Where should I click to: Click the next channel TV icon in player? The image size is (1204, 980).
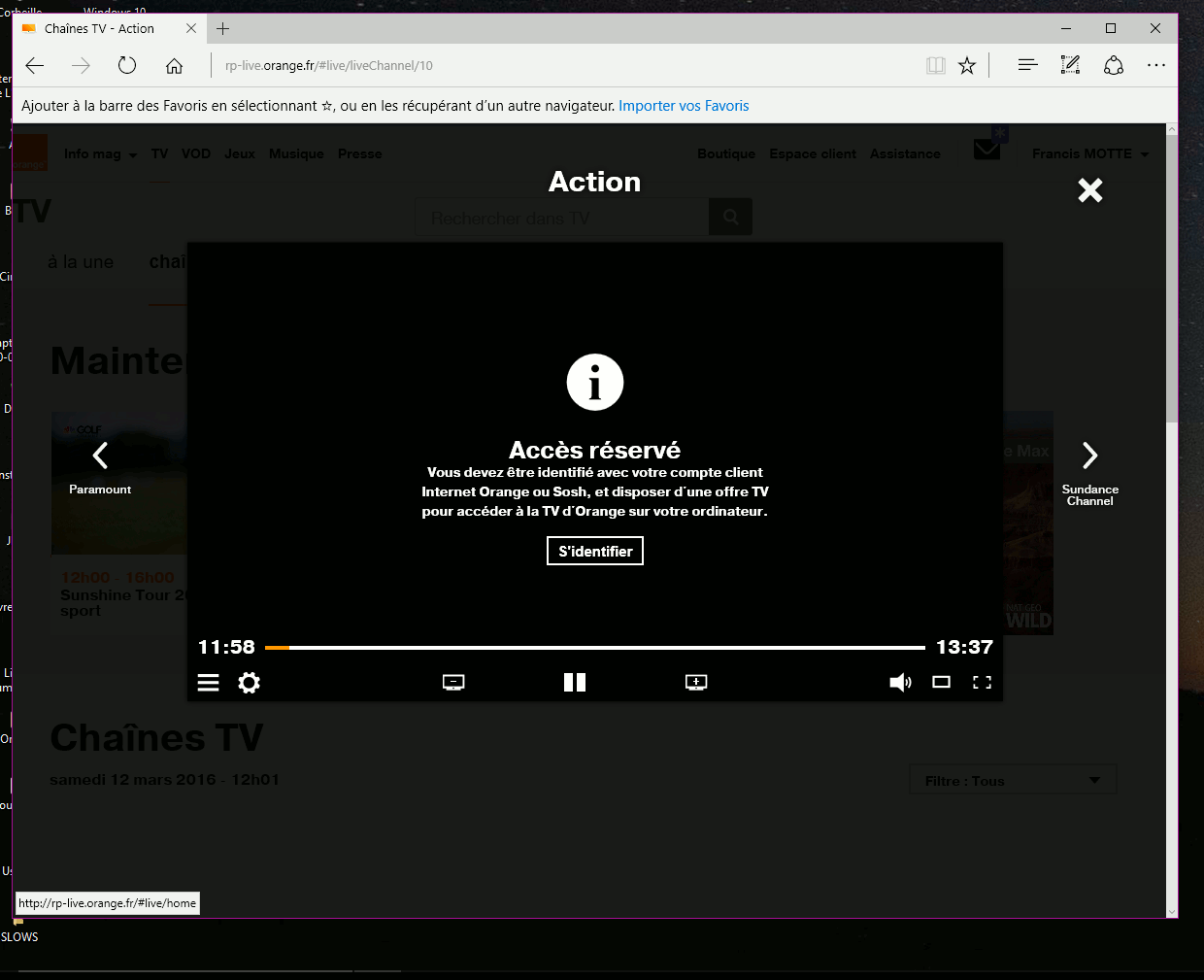[696, 682]
